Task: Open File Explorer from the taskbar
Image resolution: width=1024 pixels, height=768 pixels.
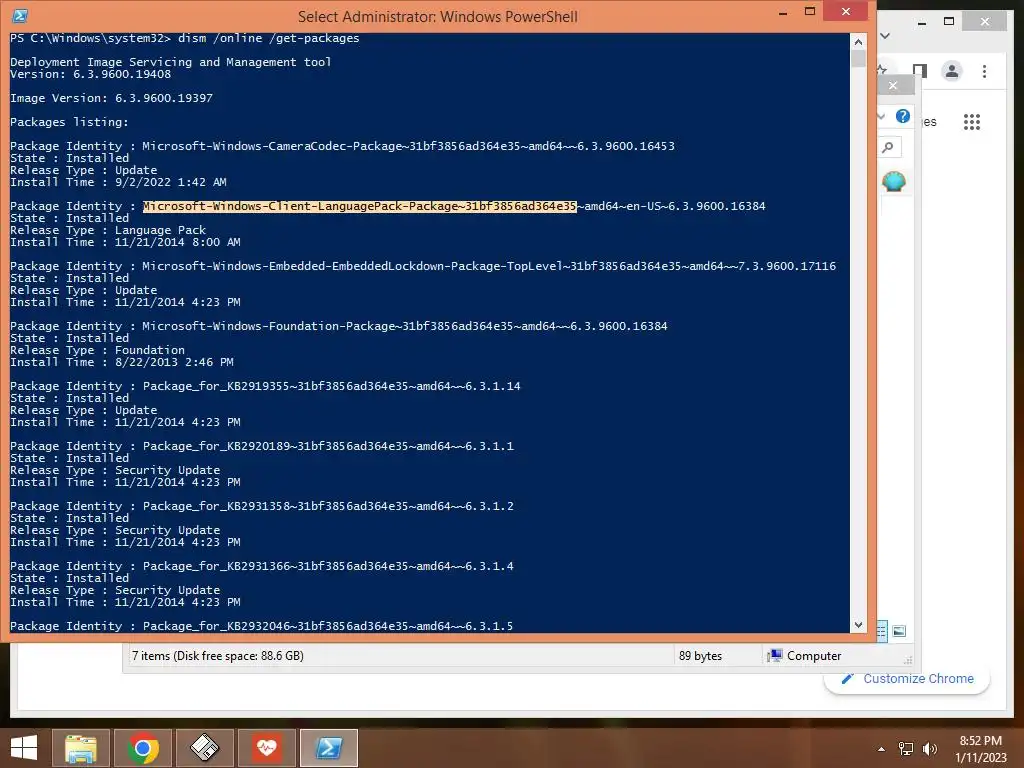Action: [81, 748]
